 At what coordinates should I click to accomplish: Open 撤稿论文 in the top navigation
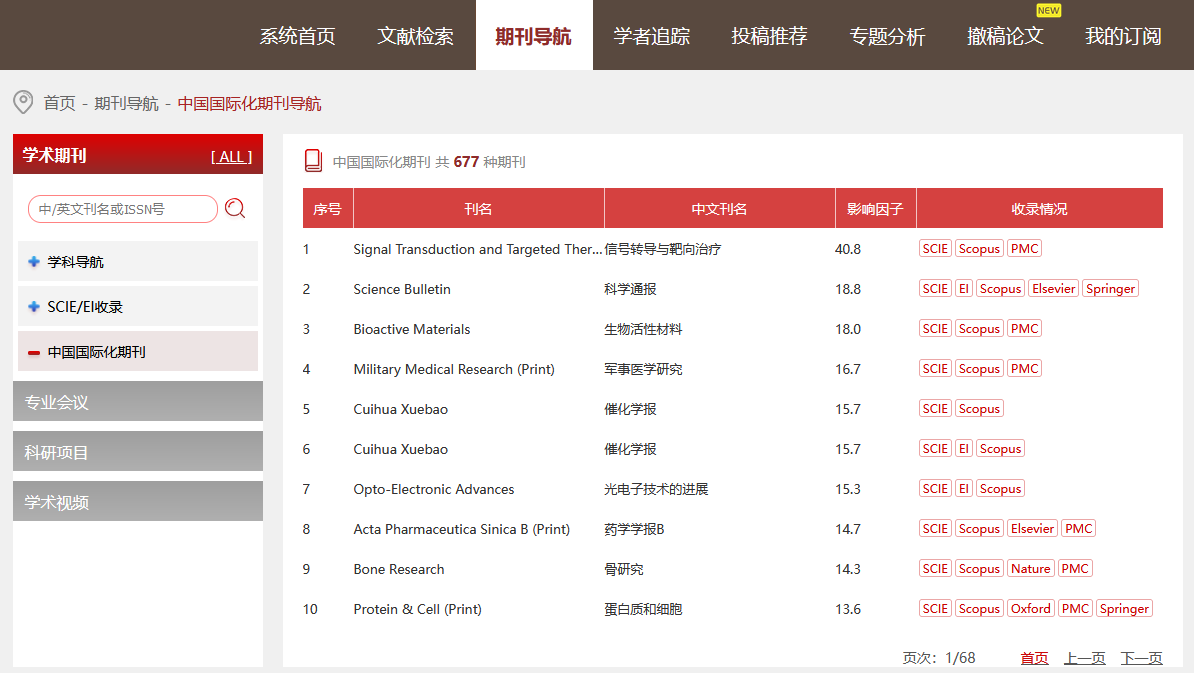1005,36
